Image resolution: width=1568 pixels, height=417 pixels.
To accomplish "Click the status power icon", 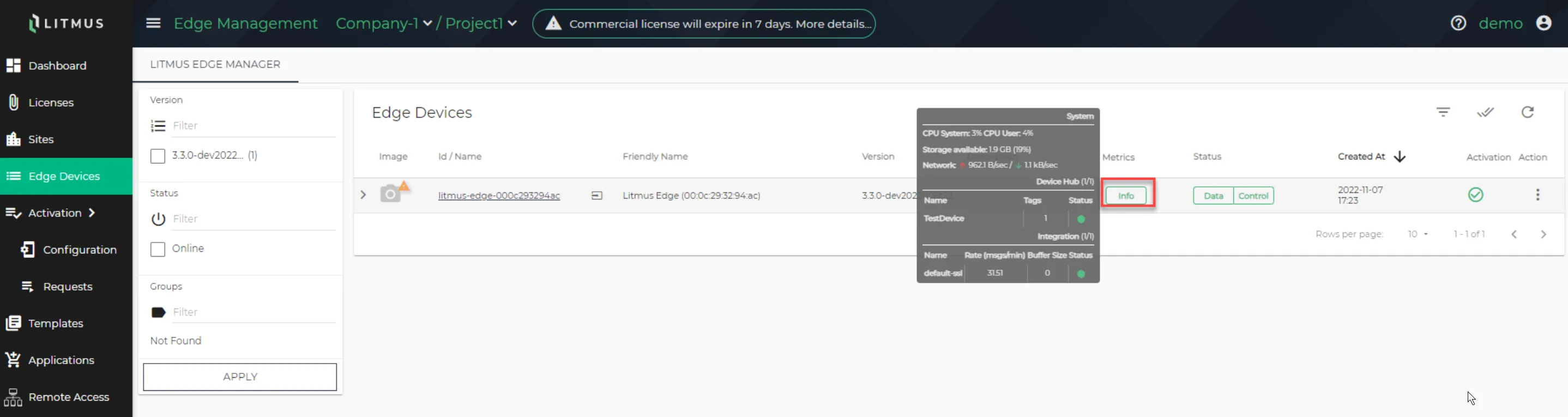I will point(158,219).
